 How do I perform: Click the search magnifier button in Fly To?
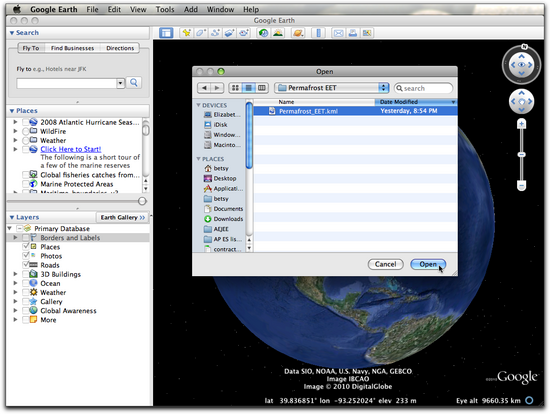pyautogui.click(x=134, y=83)
